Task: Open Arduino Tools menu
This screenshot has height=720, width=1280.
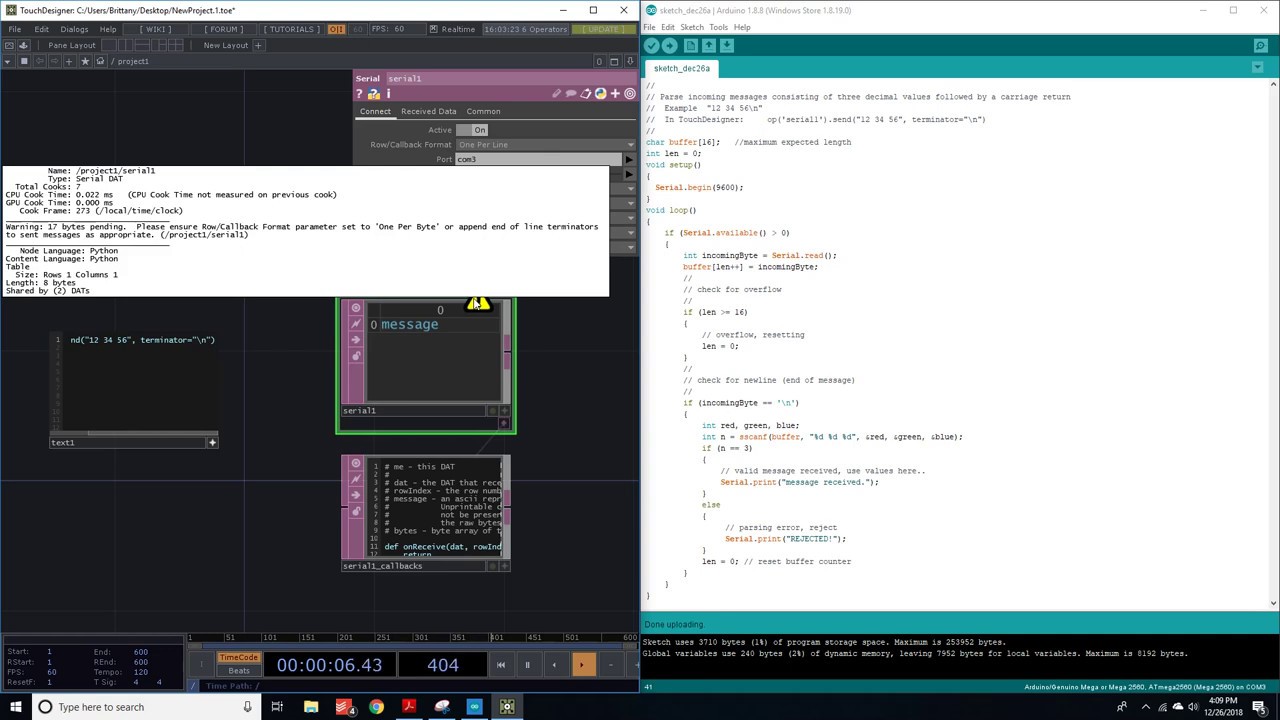Action: click(718, 27)
